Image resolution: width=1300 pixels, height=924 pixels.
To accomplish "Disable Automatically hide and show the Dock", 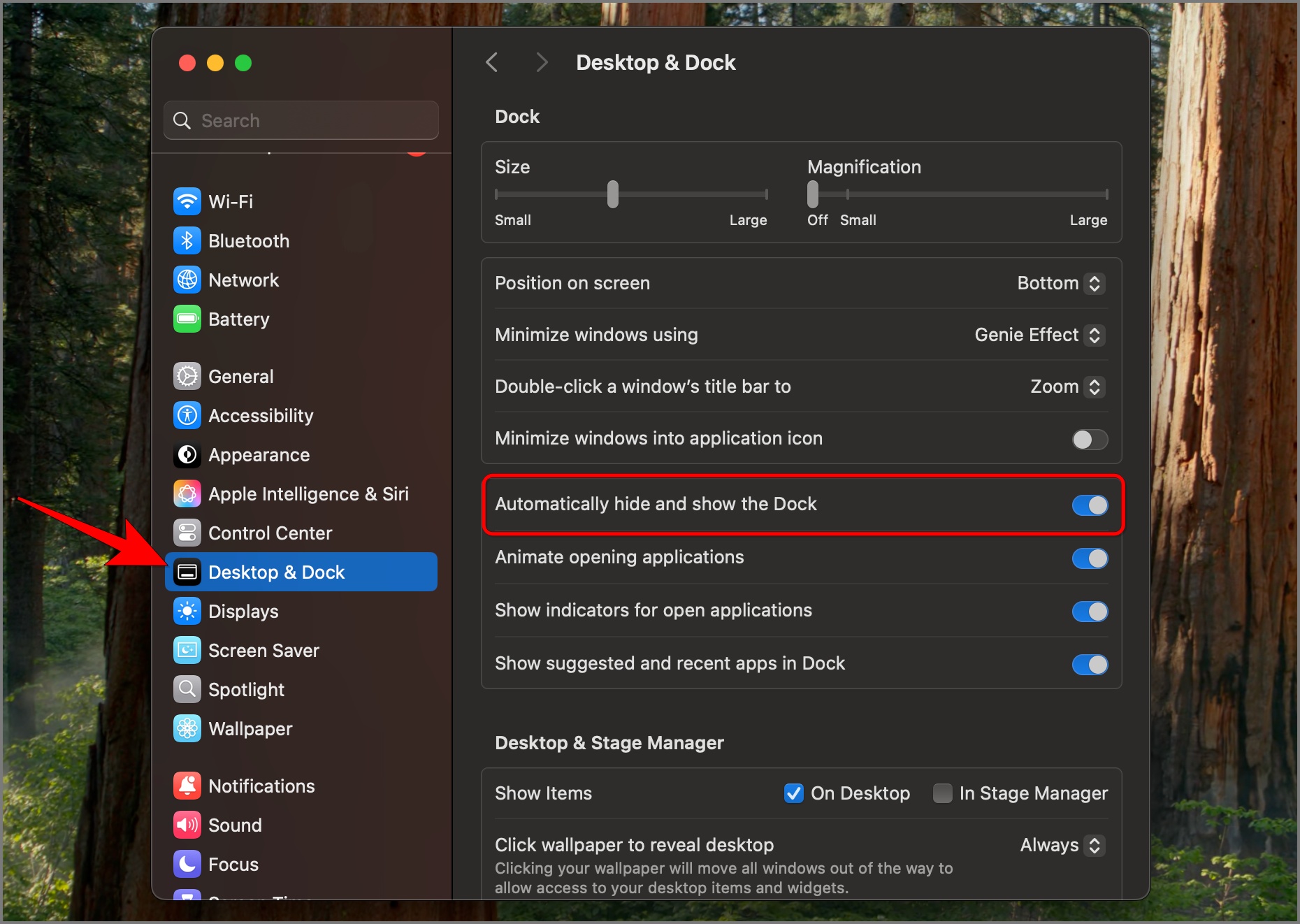I will 1089,505.
